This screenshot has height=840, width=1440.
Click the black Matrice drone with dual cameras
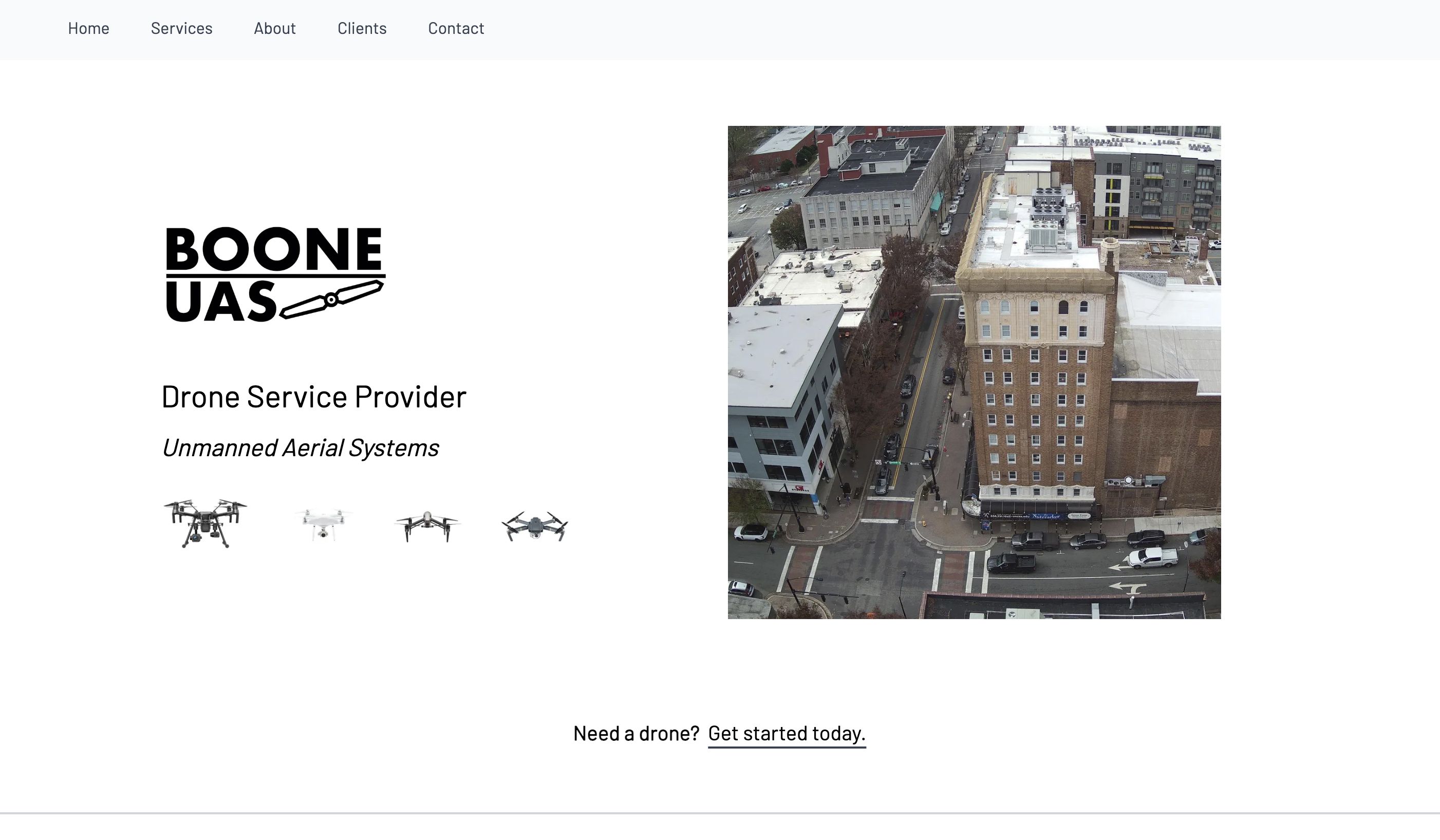pyautogui.click(x=205, y=523)
